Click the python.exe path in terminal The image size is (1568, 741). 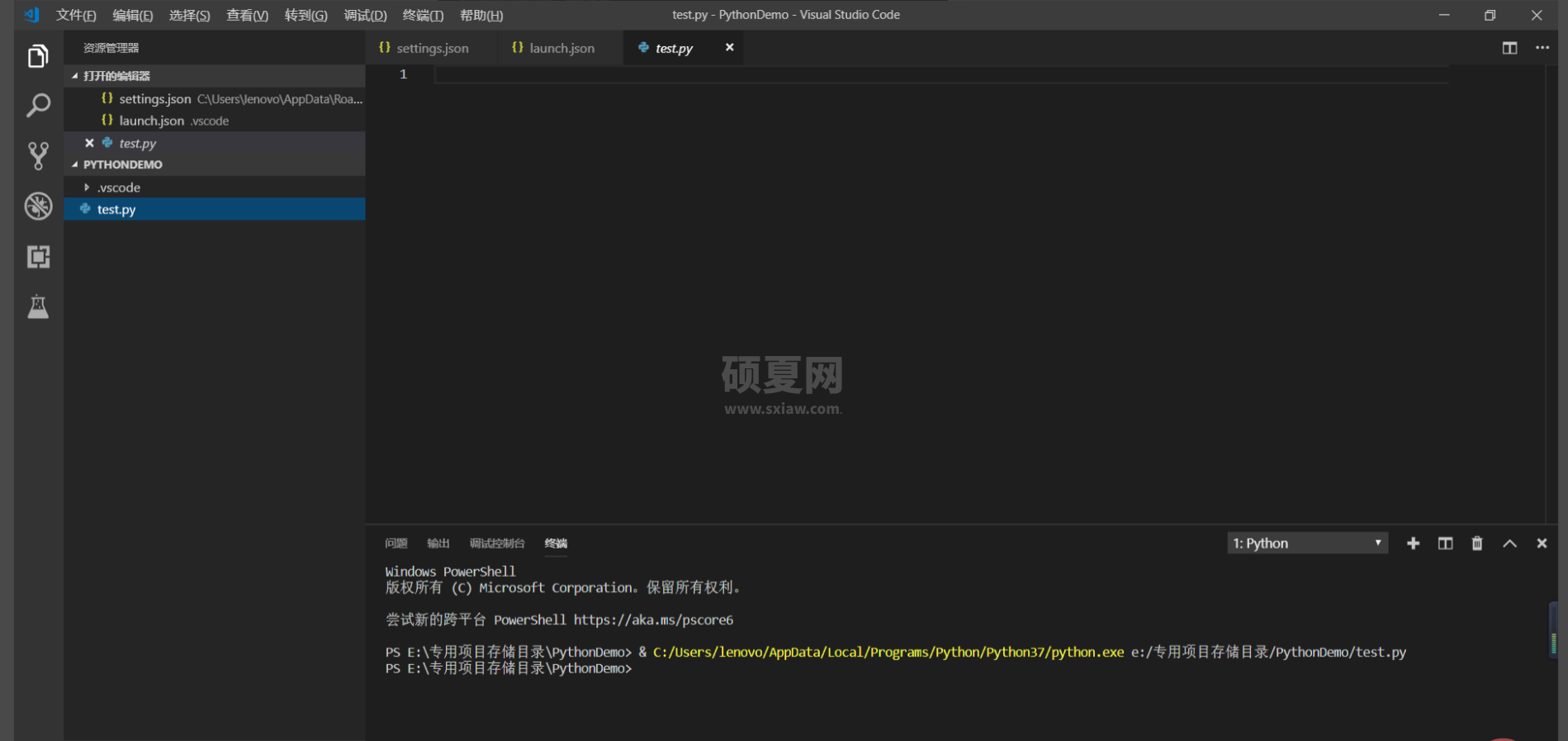888,653
